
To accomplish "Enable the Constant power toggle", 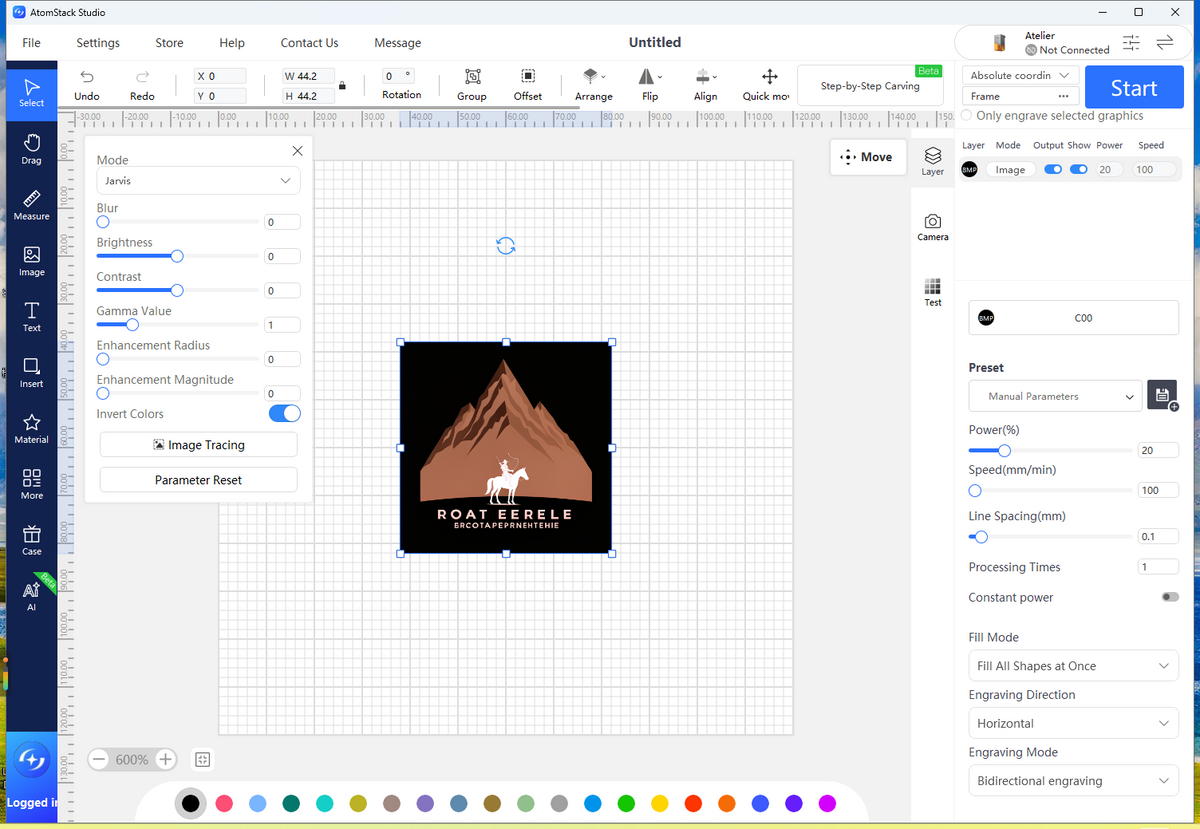I will coord(1169,597).
